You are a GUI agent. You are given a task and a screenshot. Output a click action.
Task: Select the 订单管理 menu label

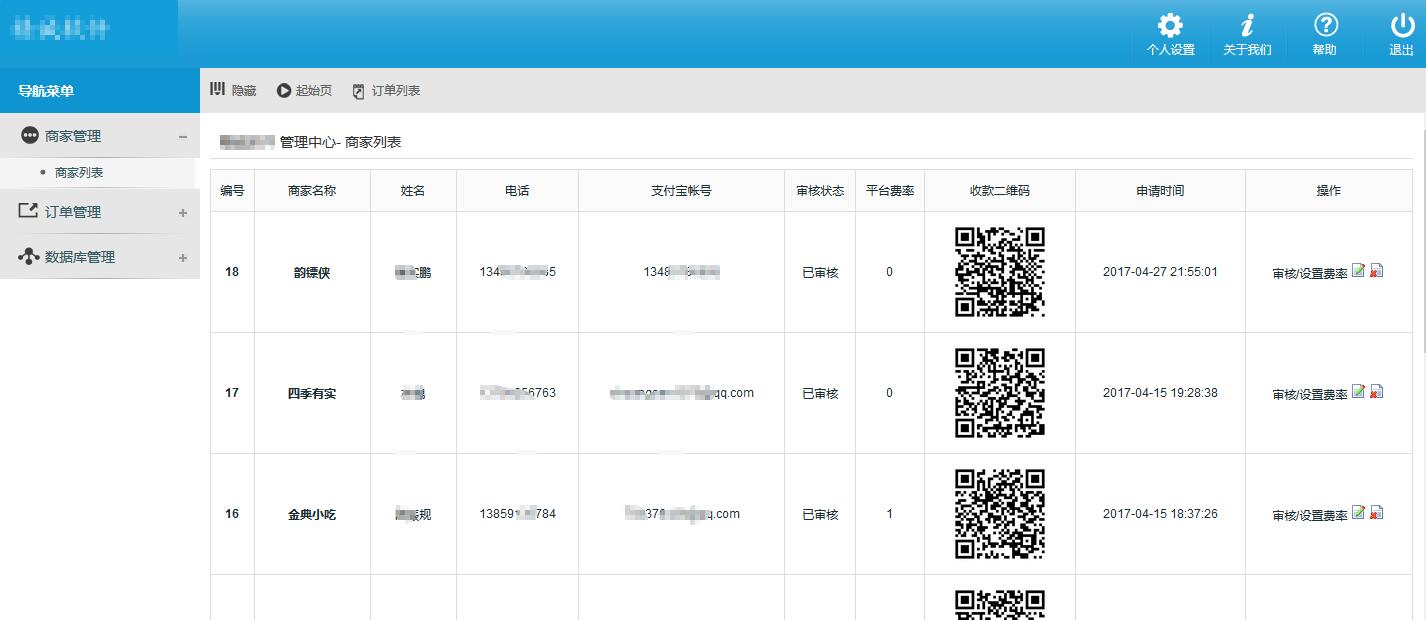[73, 212]
